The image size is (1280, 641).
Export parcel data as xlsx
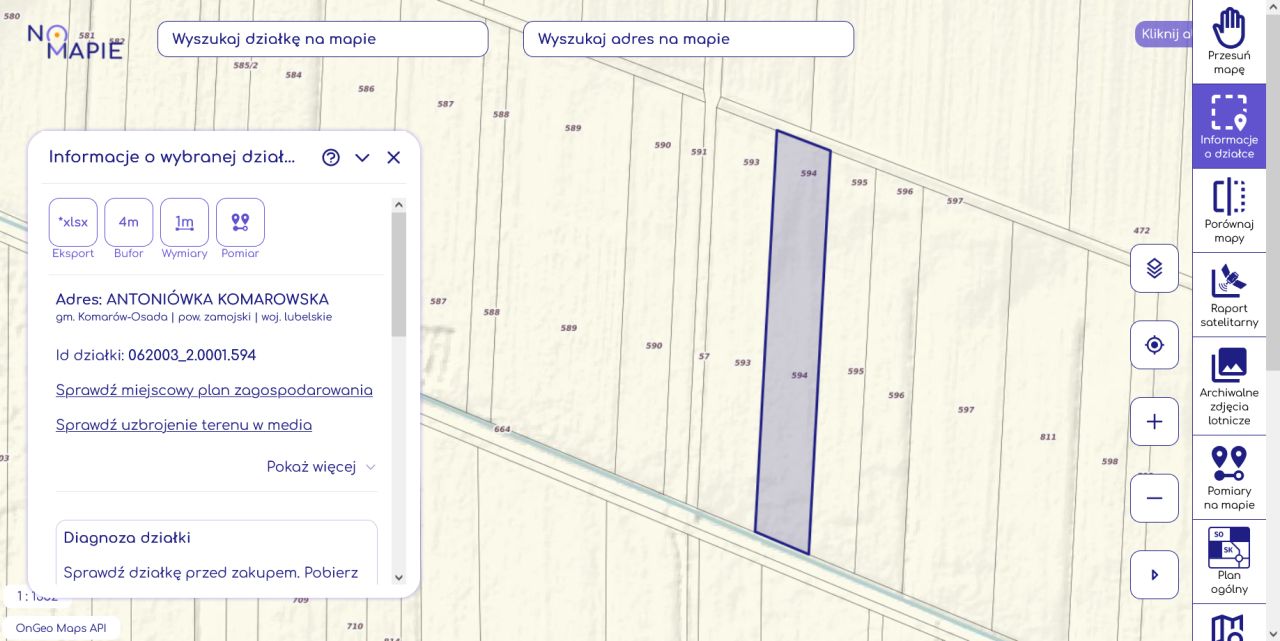(x=73, y=222)
